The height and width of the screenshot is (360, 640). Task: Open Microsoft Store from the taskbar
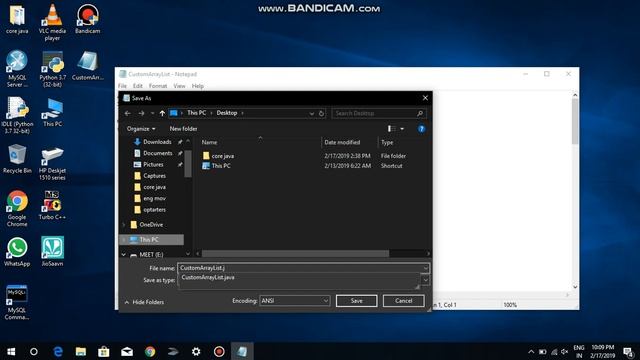coord(104,351)
